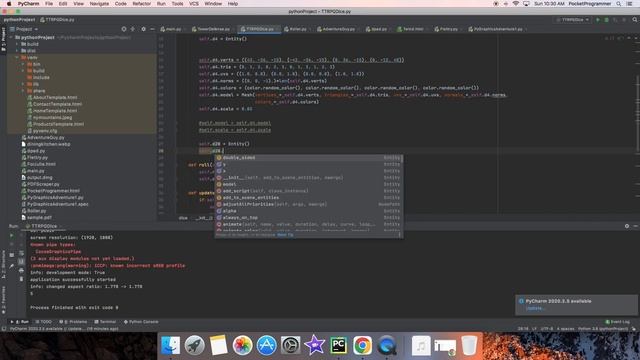Open the Terminal tool window tab
The image size is (640, 360).
point(105,322)
